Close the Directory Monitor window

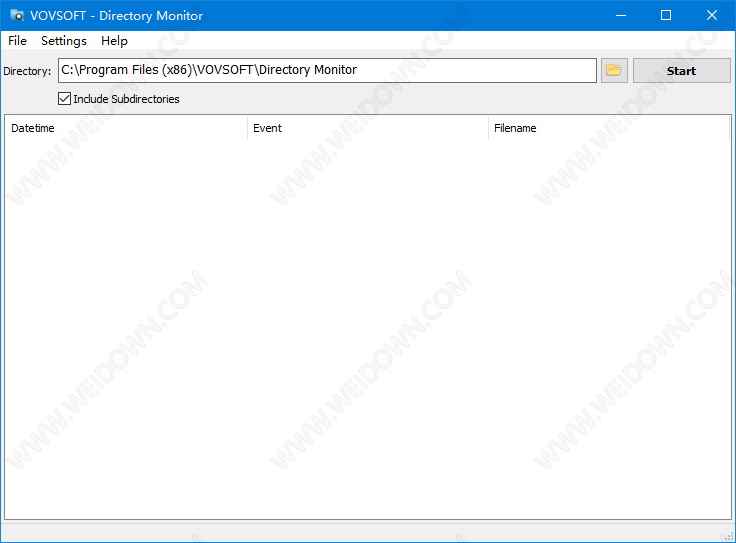[712, 15]
